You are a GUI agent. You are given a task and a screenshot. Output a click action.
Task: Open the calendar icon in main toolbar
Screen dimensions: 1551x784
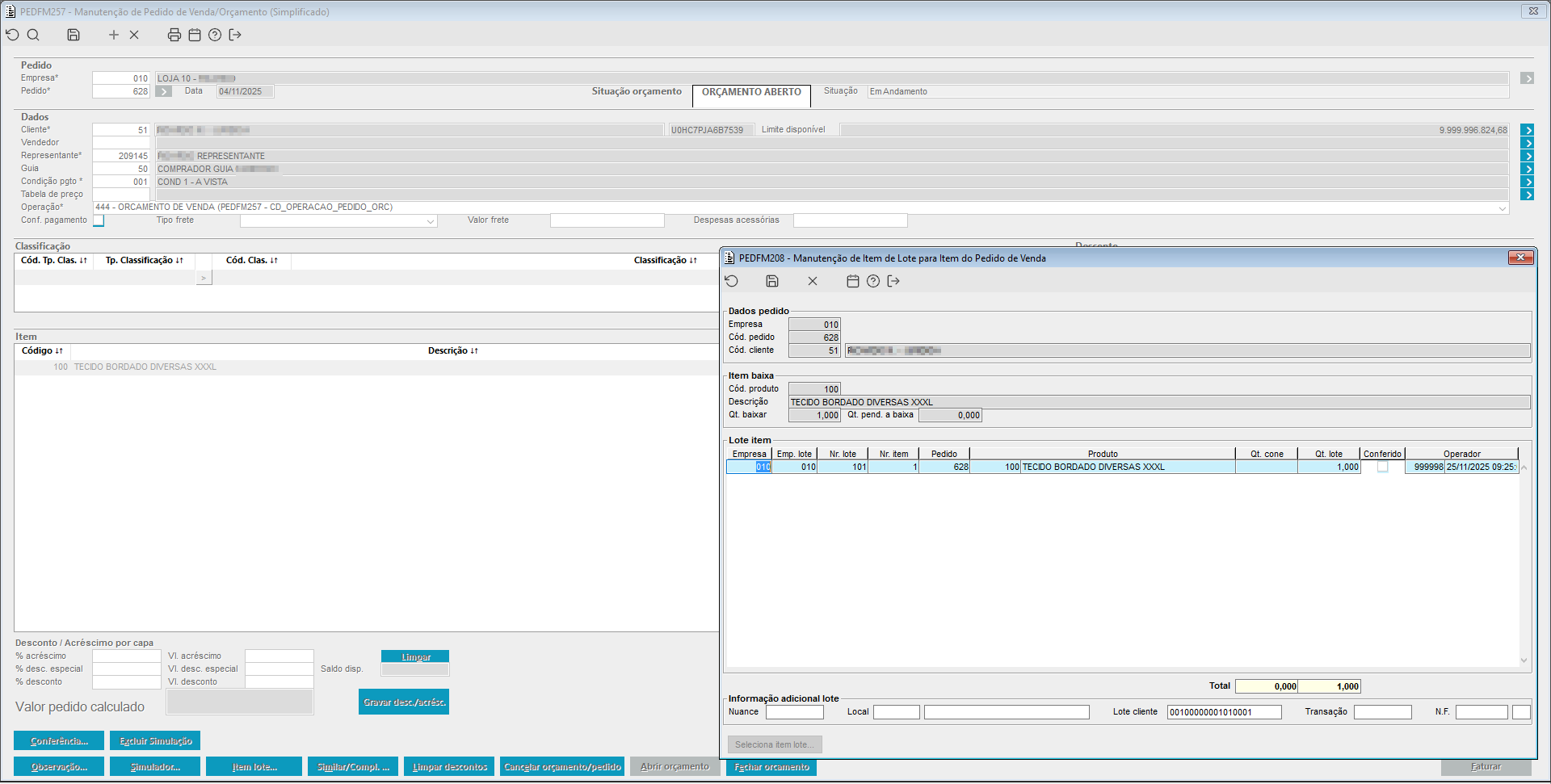[x=195, y=35]
